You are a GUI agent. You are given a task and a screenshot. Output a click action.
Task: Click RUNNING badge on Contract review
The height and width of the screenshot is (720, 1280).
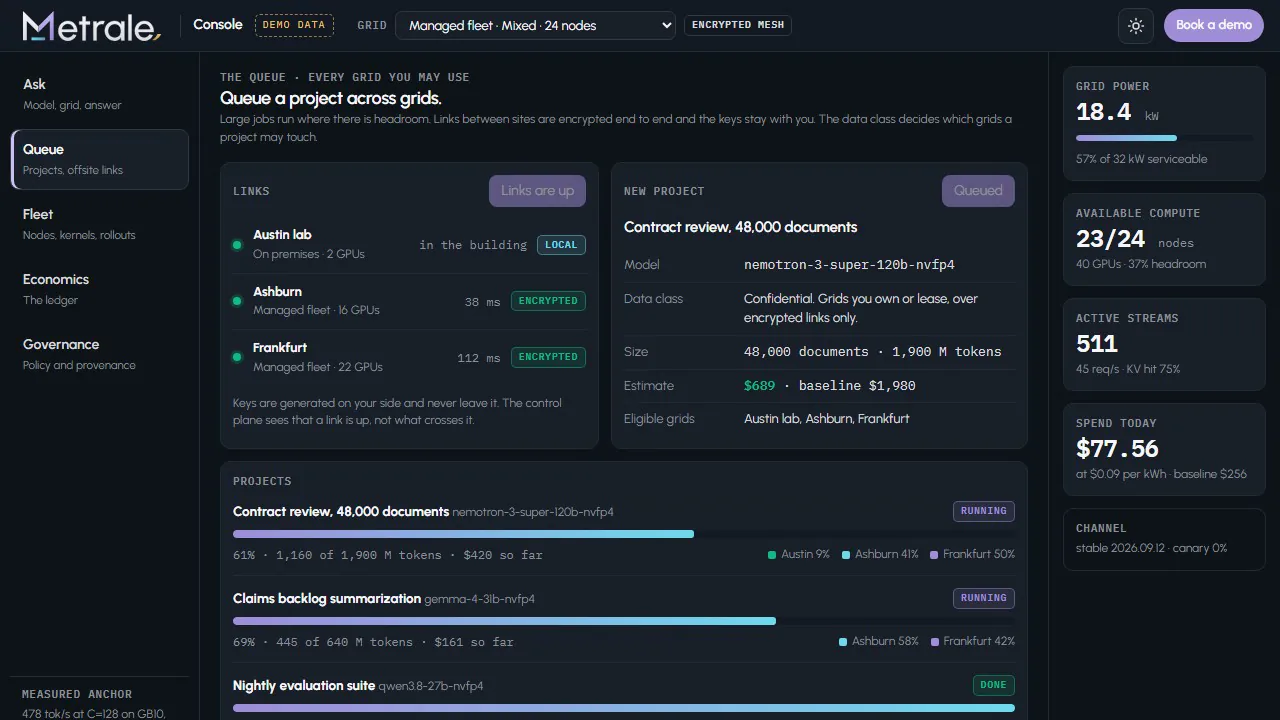[x=984, y=511]
